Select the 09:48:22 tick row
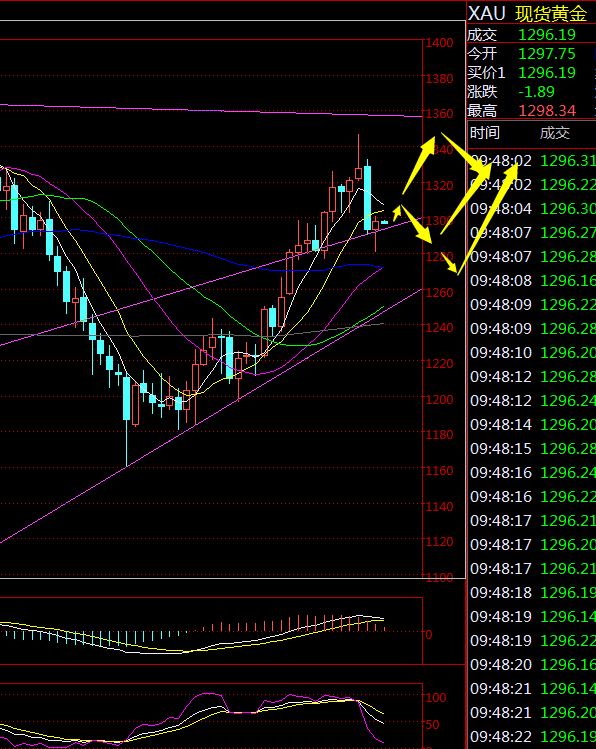This screenshot has height=749, width=596. 532,736
